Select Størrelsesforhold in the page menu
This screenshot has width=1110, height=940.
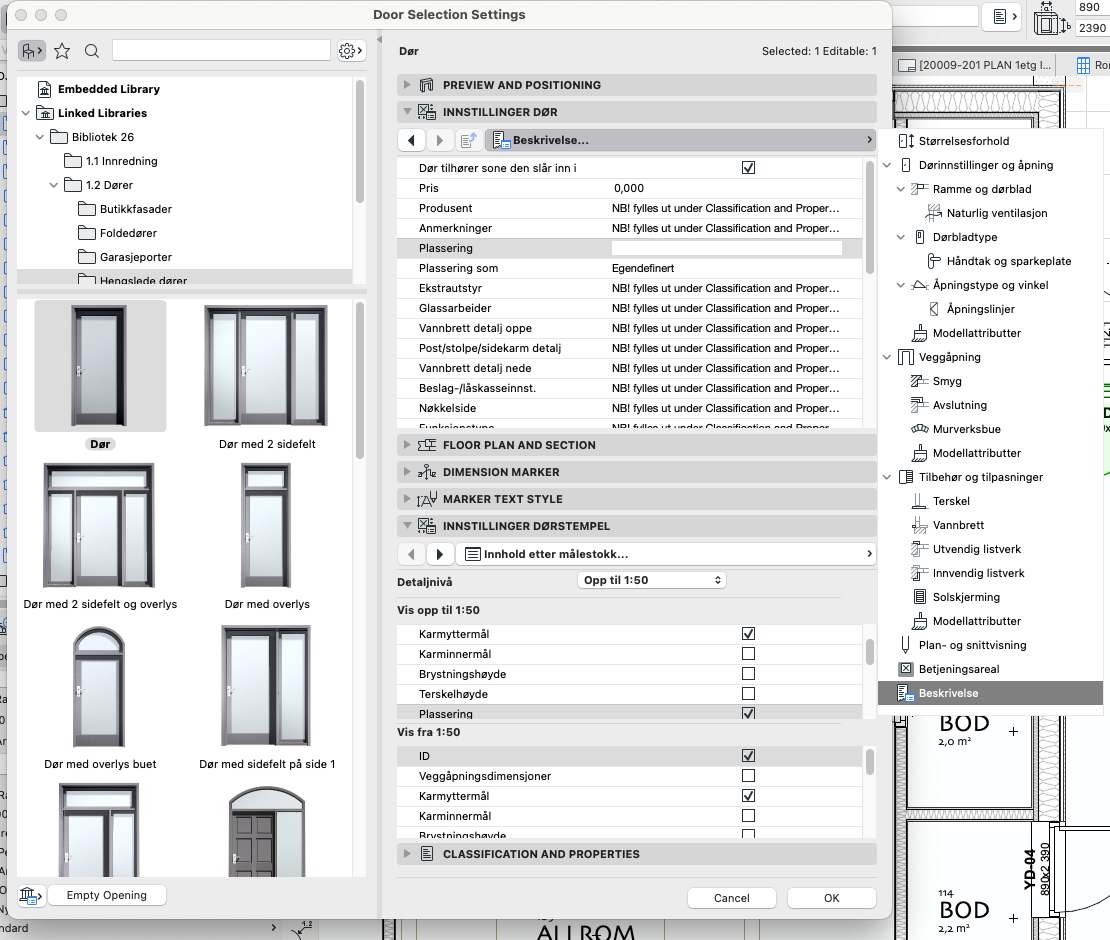pos(962,141)
